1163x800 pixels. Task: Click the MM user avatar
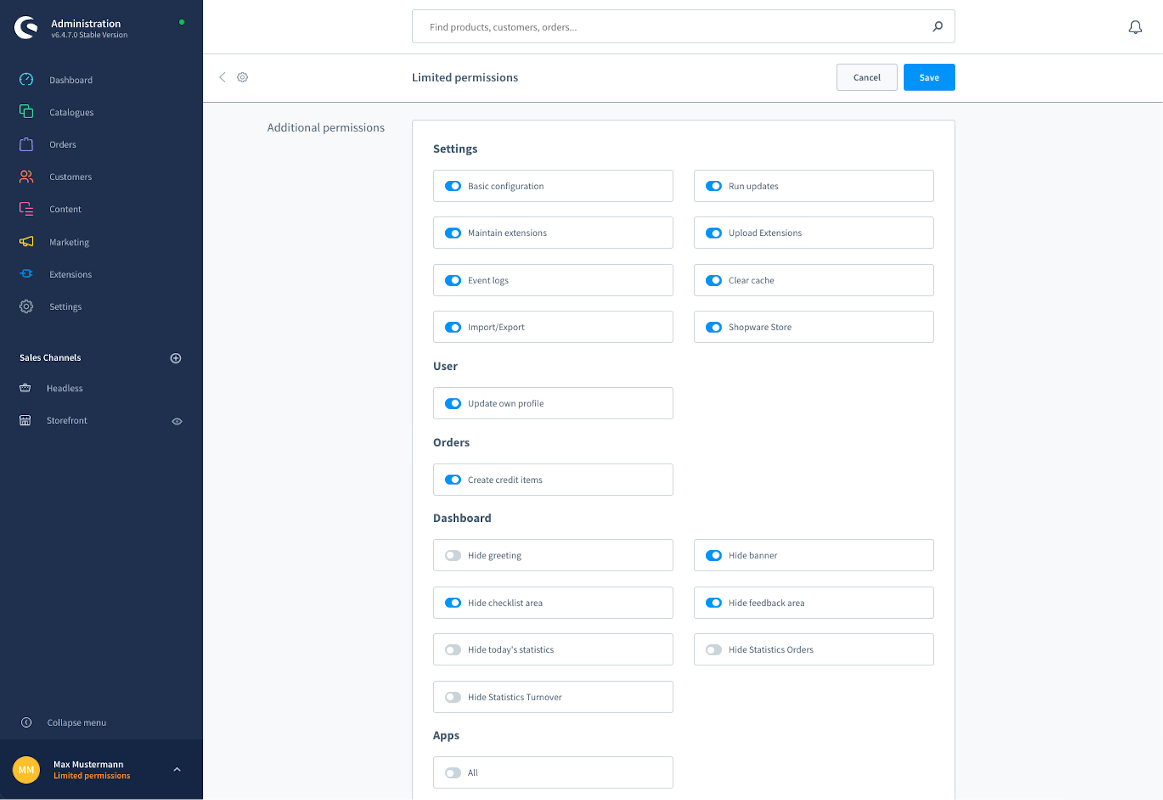tap(26, 770)
